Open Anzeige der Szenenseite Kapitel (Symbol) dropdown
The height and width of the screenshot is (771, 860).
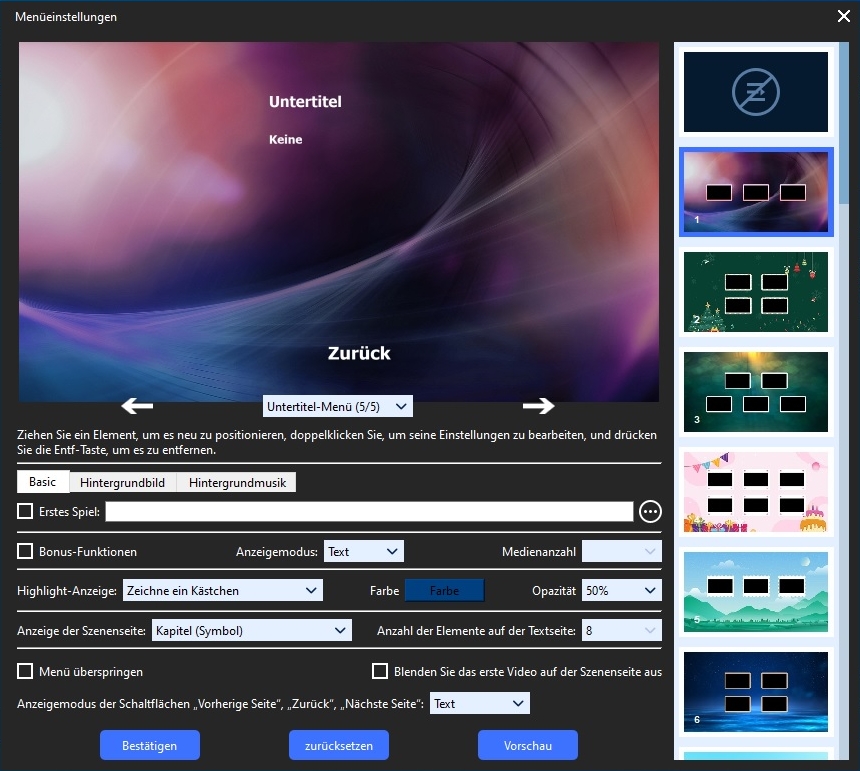252,631
